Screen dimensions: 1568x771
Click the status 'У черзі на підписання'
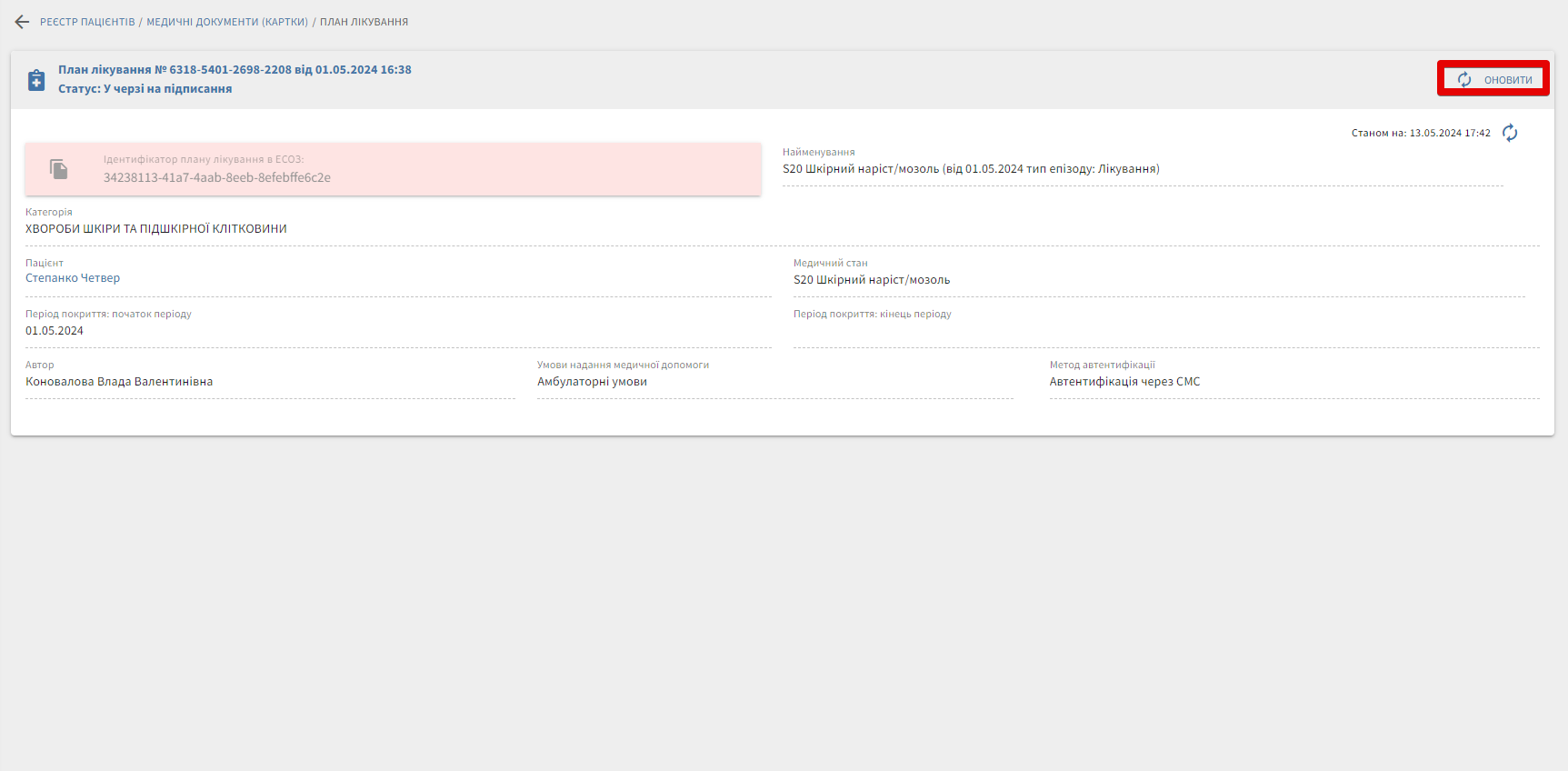coord(167,89)
